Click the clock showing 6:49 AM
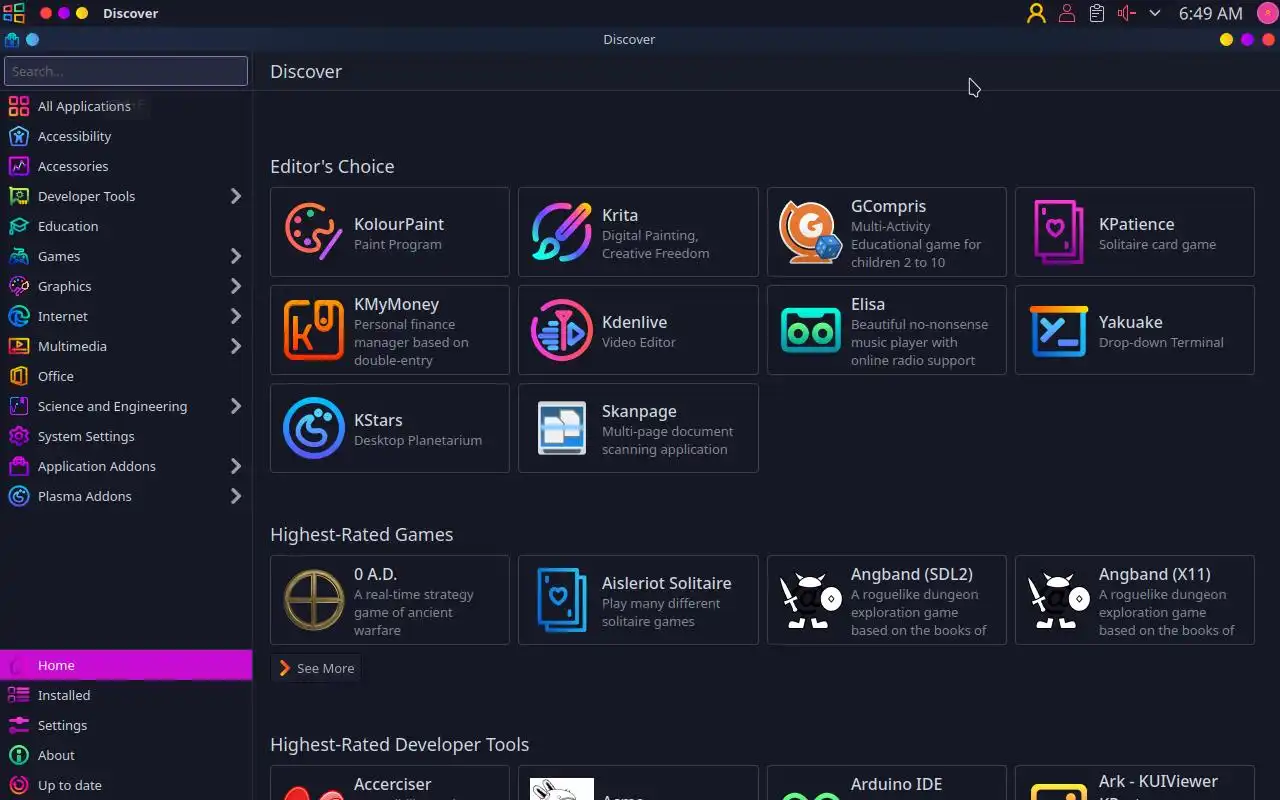 click(x=1210, y=13)
